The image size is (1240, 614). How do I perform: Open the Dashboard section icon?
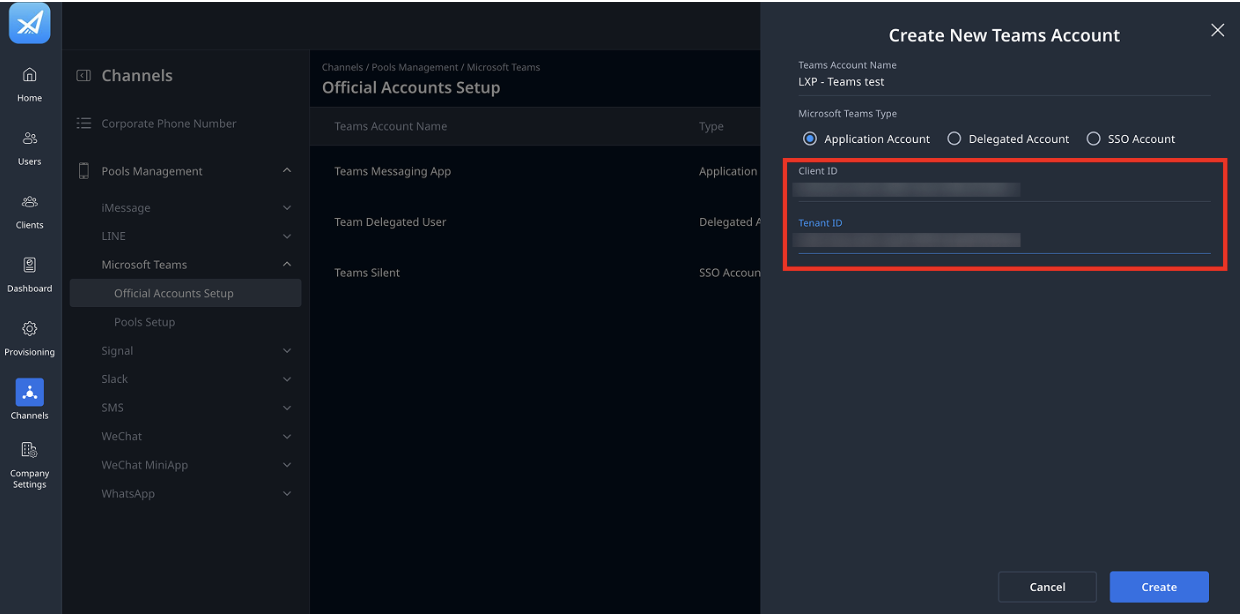point(30,265)
